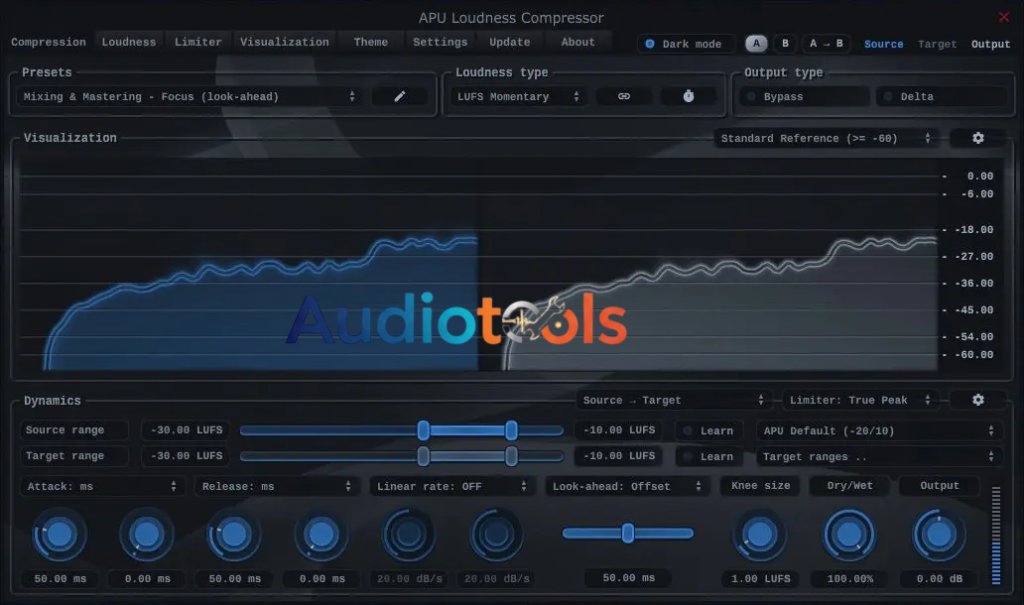The height and width of the screenshot is (605, 1024).
Task: Open the Dynamics settings gear
Action: tap(977, 399)
